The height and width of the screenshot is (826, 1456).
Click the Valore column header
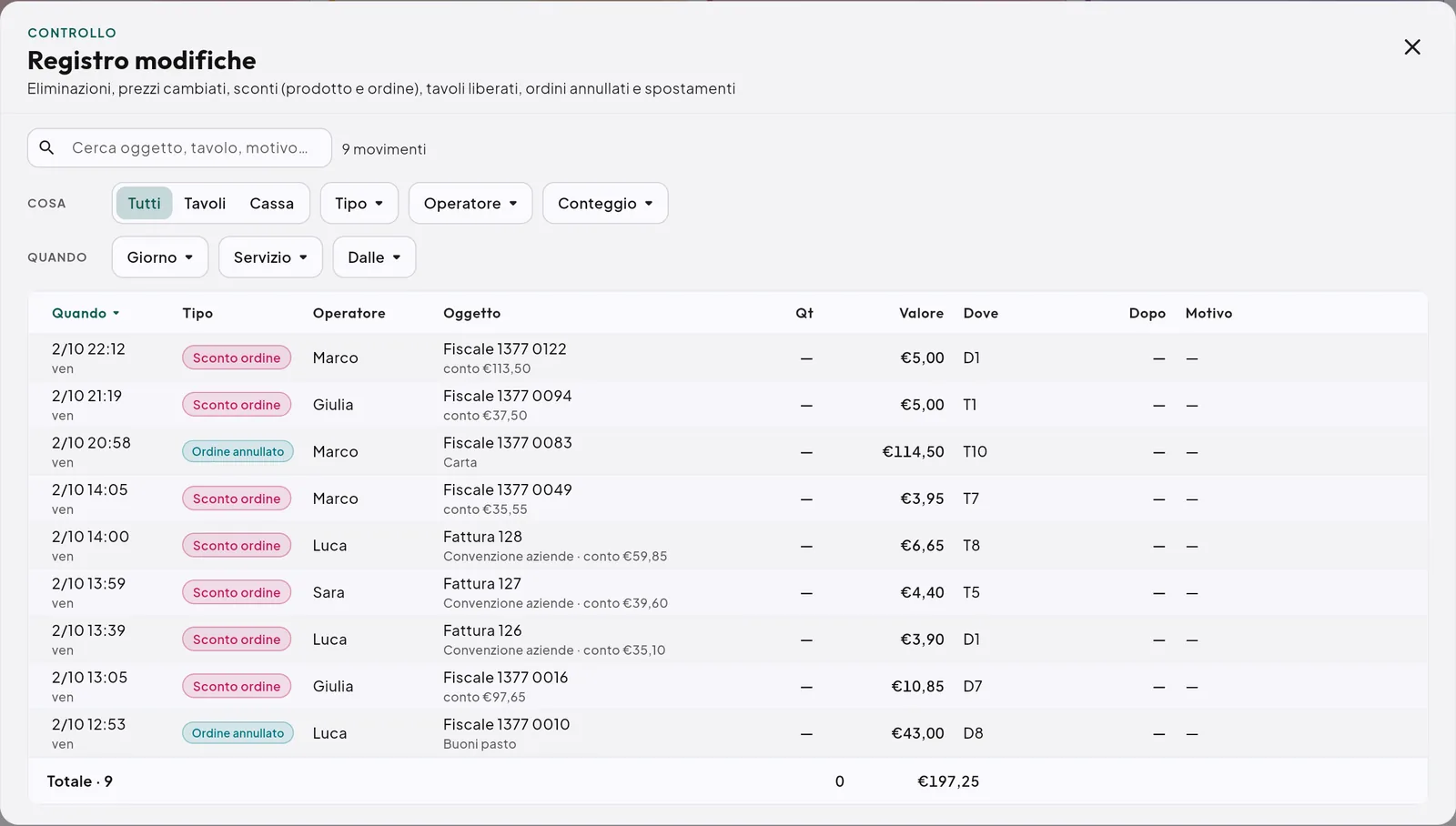[x=921, y=313]
